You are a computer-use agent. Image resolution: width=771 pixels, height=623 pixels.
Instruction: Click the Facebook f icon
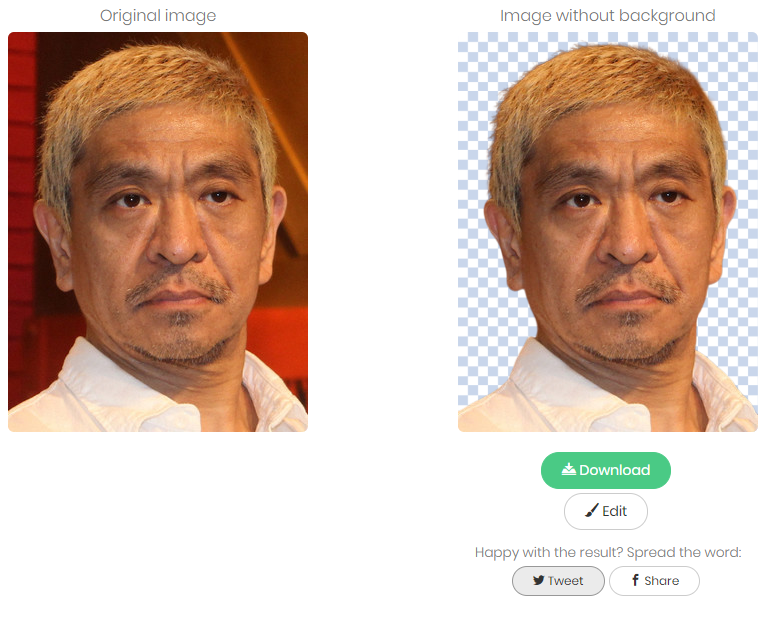click(635, 580)
